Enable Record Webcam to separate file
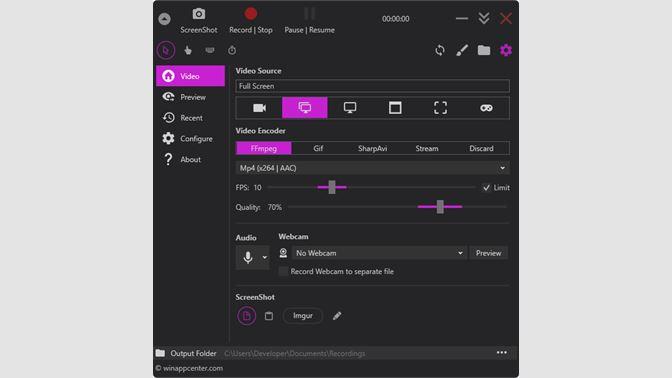The height and width of the screenshot is (378, 672). point(283,271)
